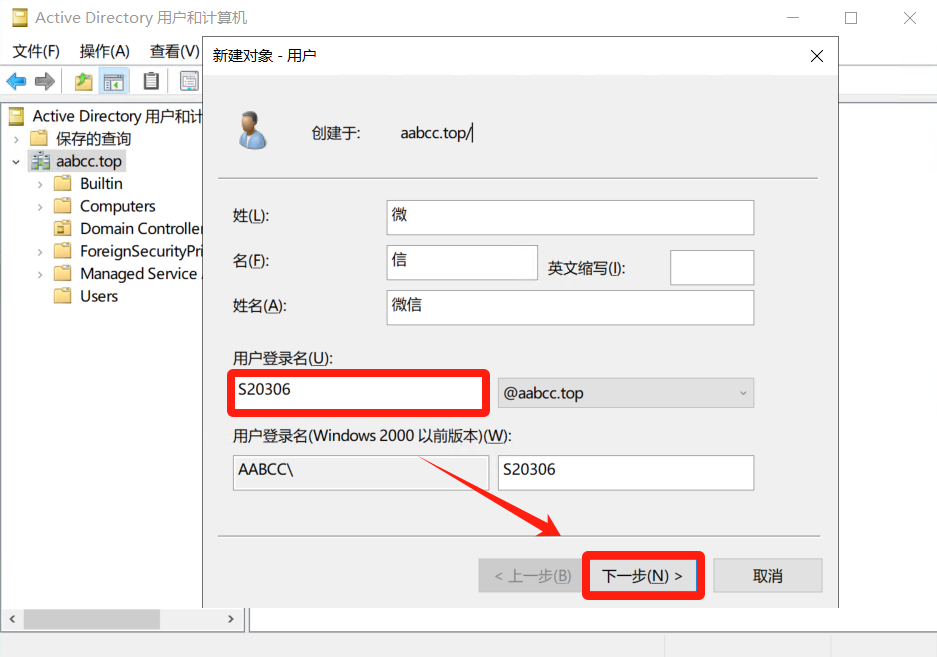The height and width of the screenshot is (657, 937).
Task: Click the 英文缩写 initials input field
Action: click(x=711, y=268)
